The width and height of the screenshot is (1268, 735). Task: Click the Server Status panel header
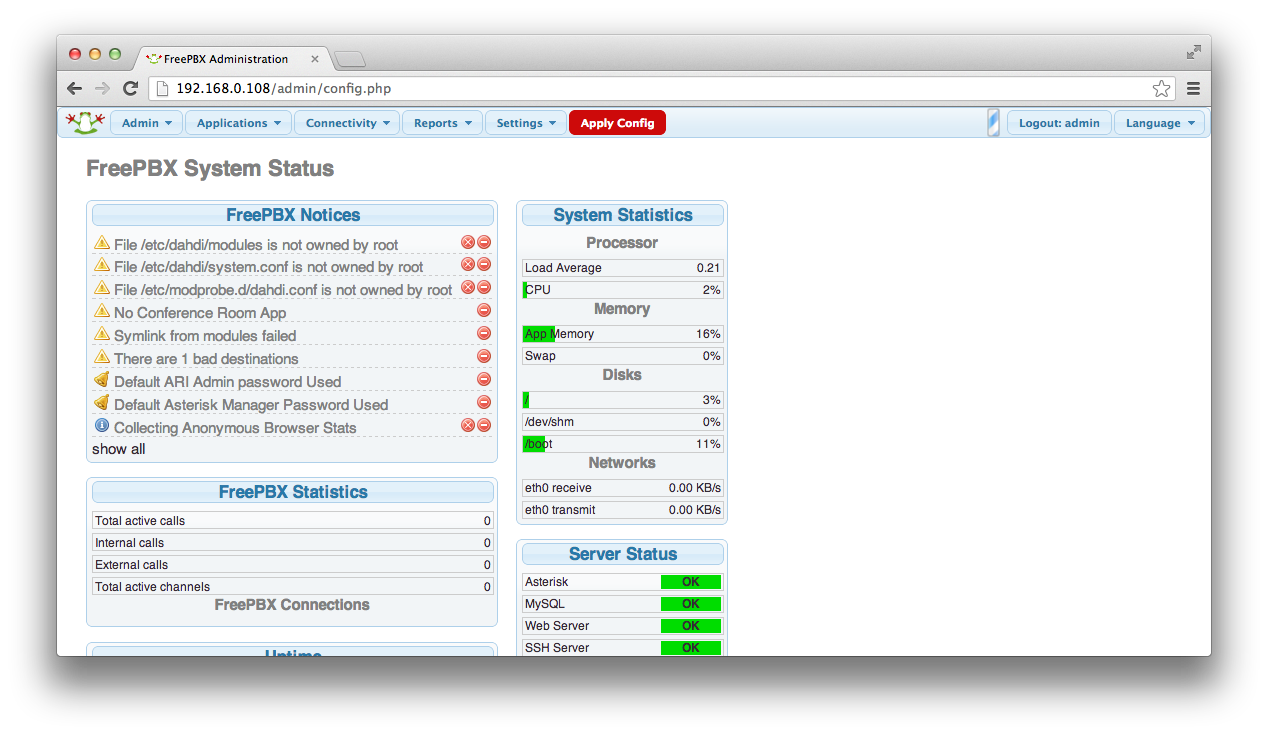(622, 554)
